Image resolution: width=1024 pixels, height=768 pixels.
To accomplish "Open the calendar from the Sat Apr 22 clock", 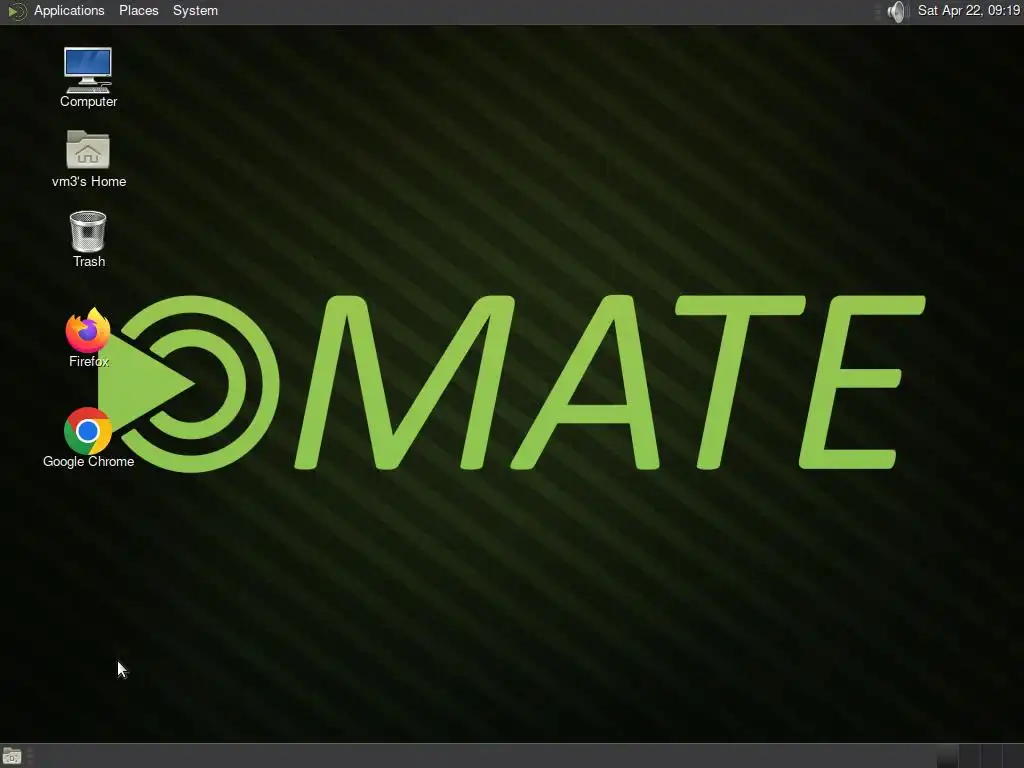I will 968,10.
